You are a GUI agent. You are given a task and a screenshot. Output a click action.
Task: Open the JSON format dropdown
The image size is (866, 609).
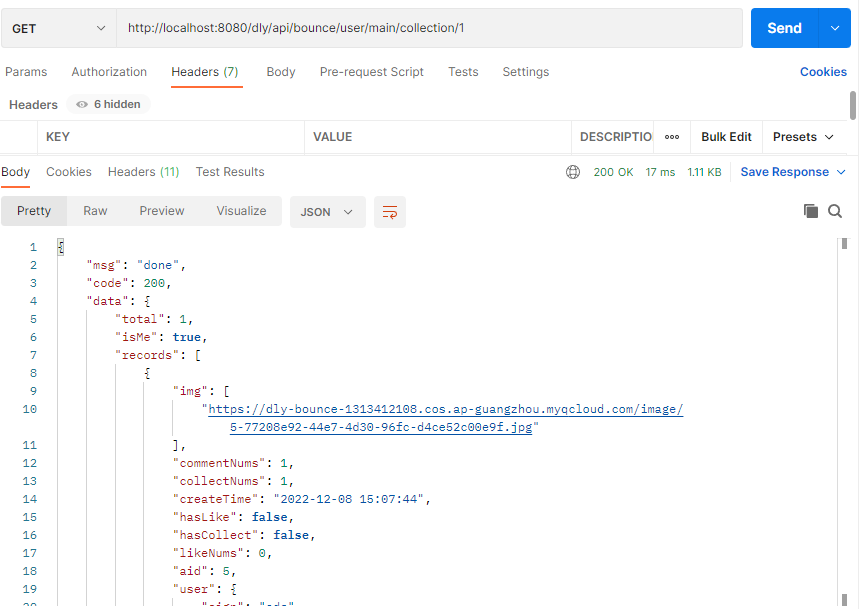[327, 212]
